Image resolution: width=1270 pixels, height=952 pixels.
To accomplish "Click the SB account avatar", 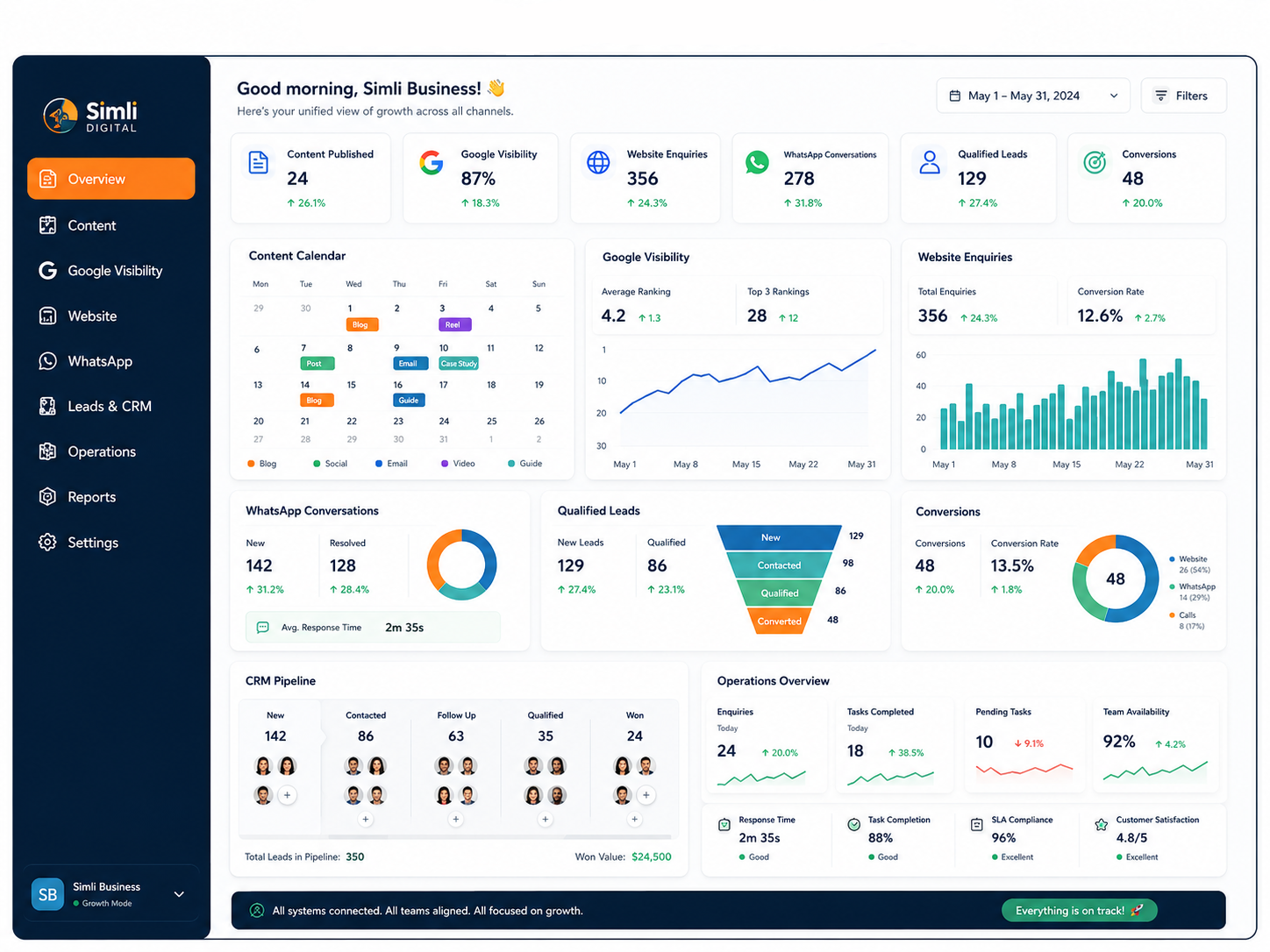I will (x=47, y=894).
